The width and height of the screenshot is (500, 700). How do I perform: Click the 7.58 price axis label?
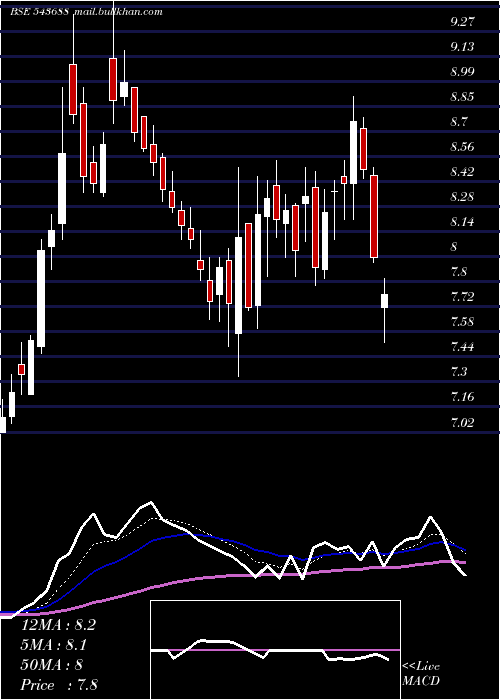tap(462, 321)
